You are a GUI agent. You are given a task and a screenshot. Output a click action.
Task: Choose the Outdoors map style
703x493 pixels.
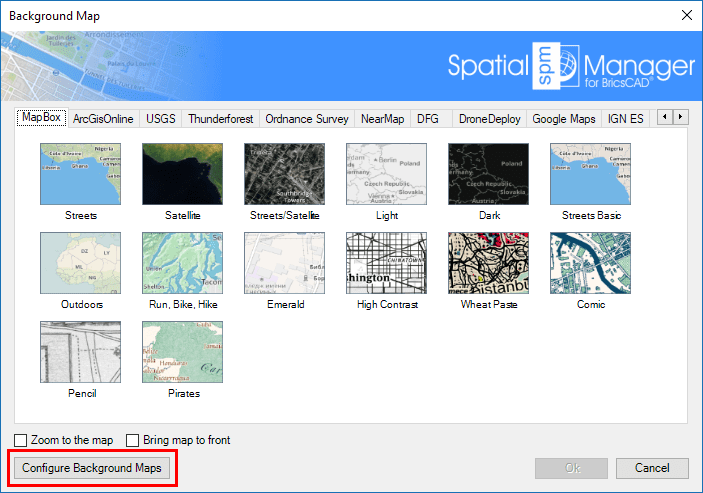point(80,263)
